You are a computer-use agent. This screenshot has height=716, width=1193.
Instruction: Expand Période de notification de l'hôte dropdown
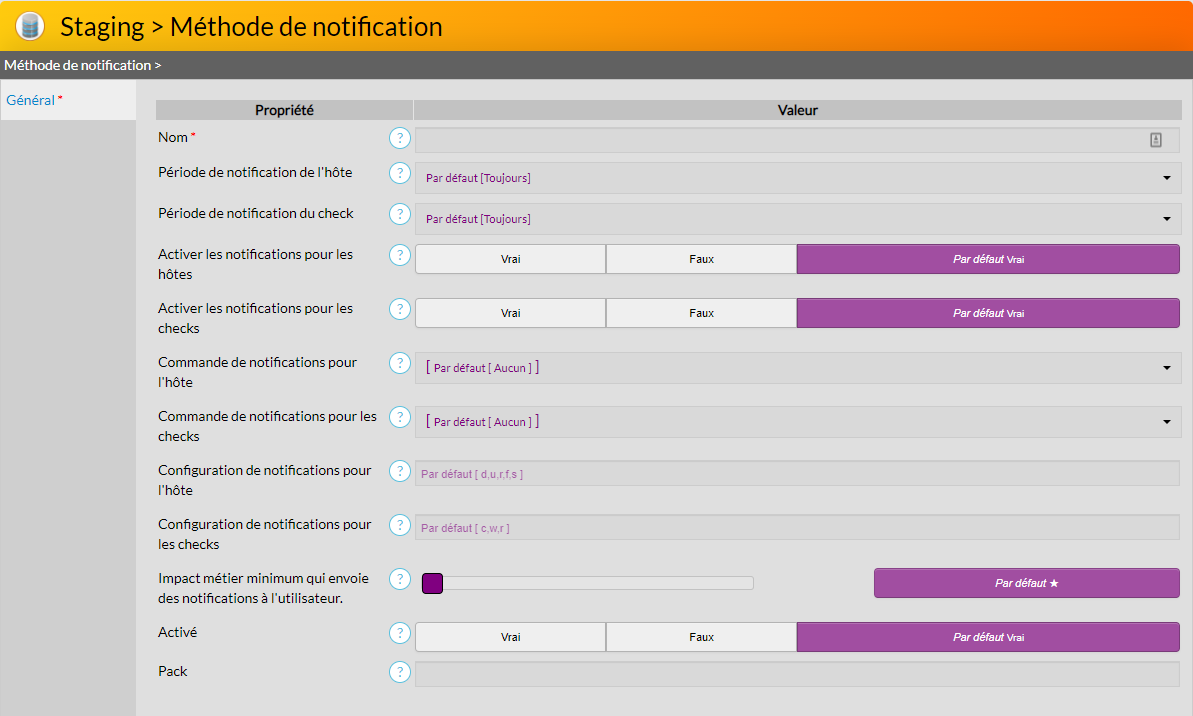pos(797,178)
